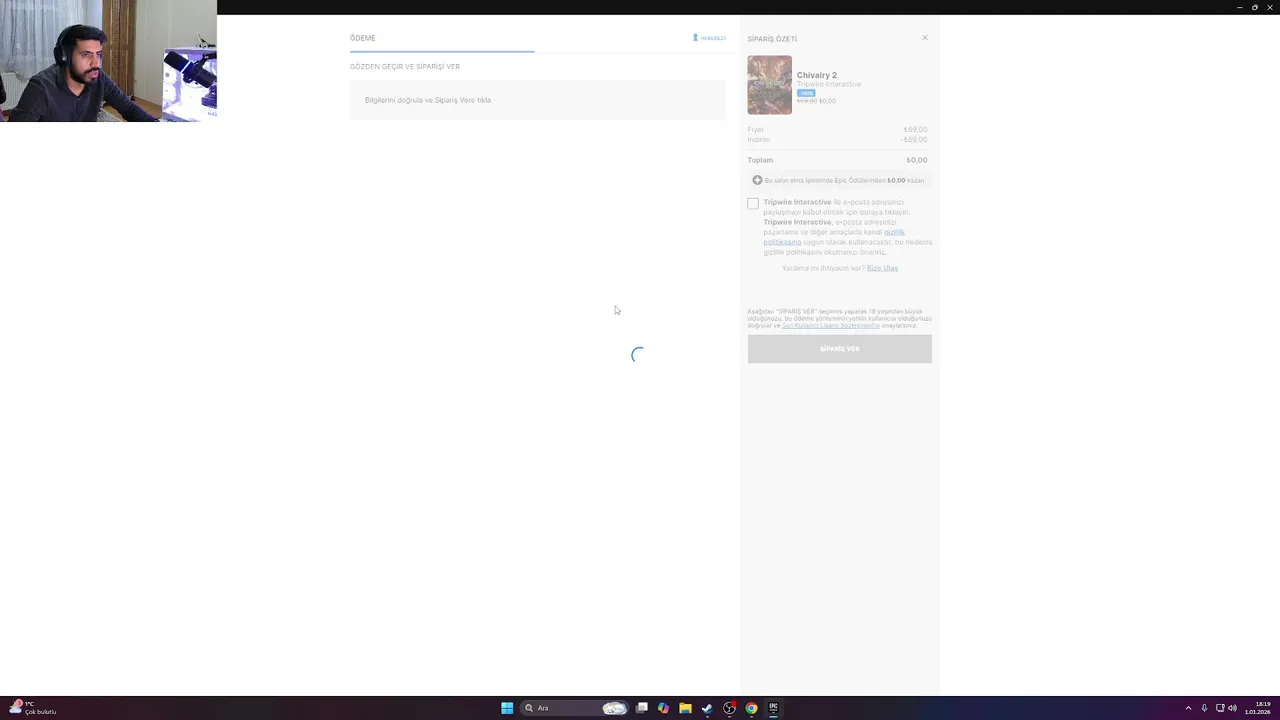The width and height of the screenshot is (1280, 720).
Task: Click the İndirim discount label
Action: click(x=759, y=139)
